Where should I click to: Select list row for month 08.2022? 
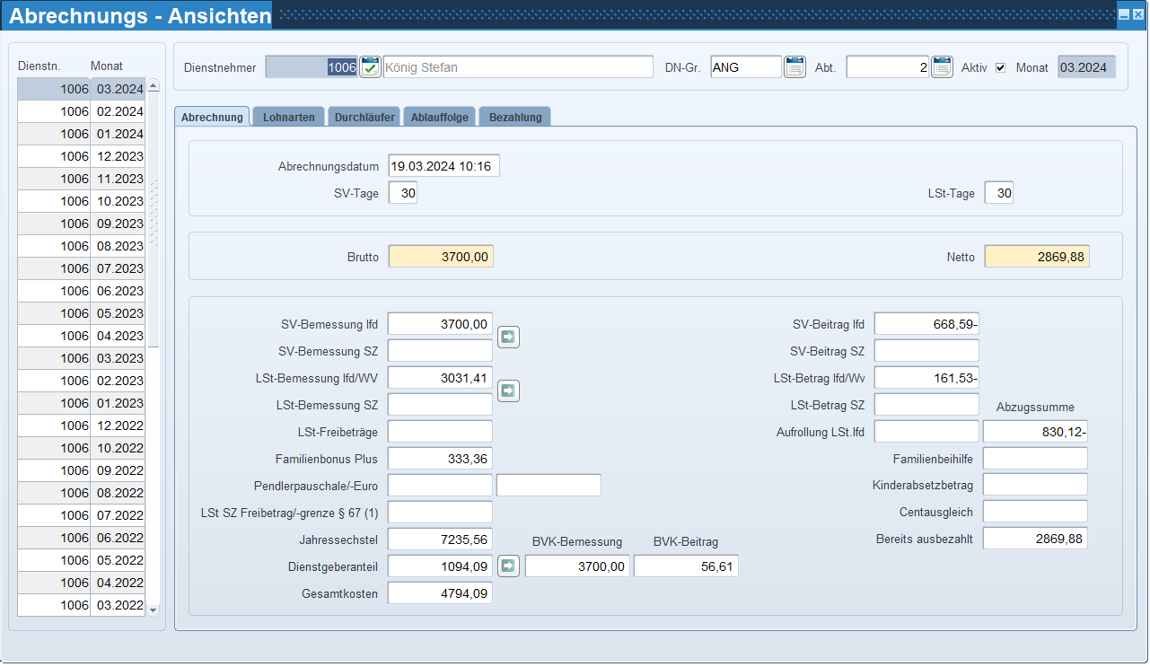(x=81, y=493)
